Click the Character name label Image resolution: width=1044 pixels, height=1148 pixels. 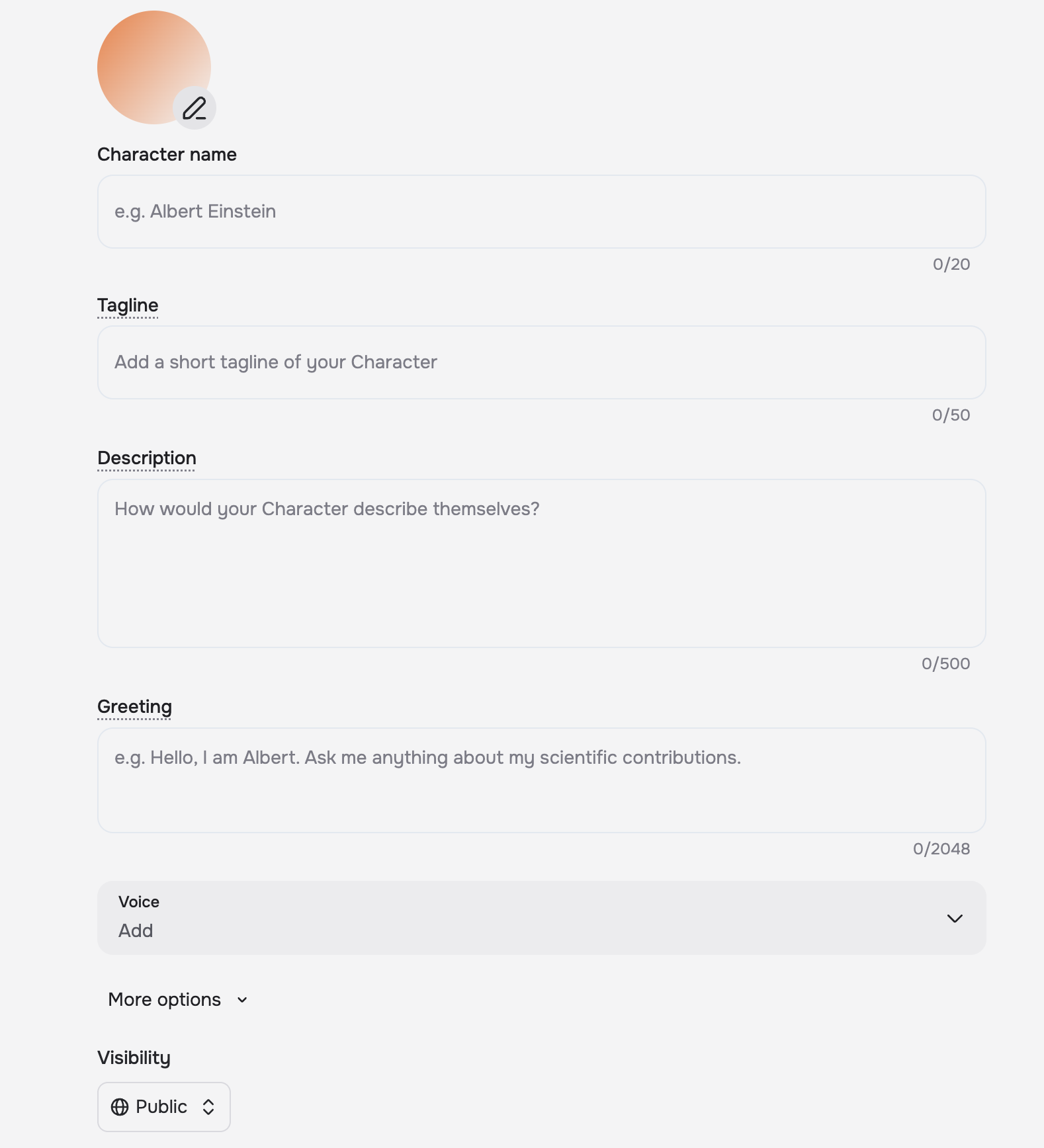click(167, 155)
